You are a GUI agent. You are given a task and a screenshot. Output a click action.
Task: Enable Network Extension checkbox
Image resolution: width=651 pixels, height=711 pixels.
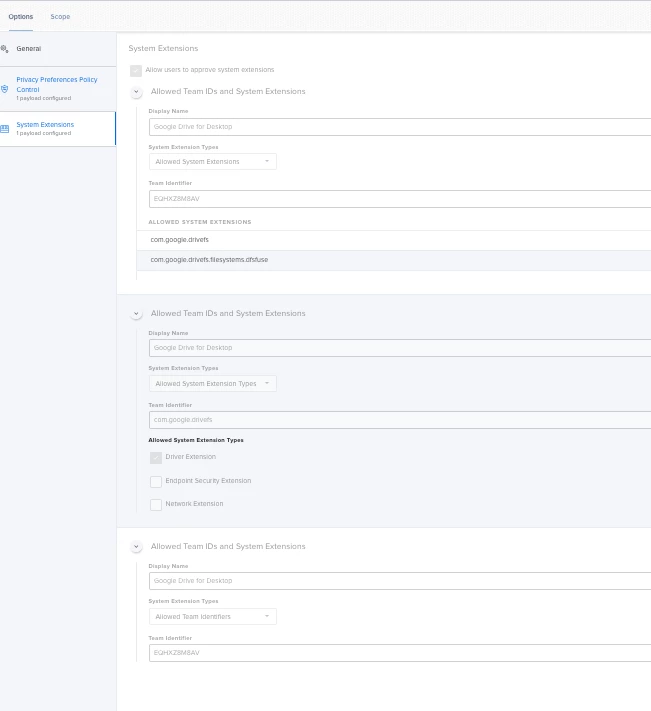(156, 505)
